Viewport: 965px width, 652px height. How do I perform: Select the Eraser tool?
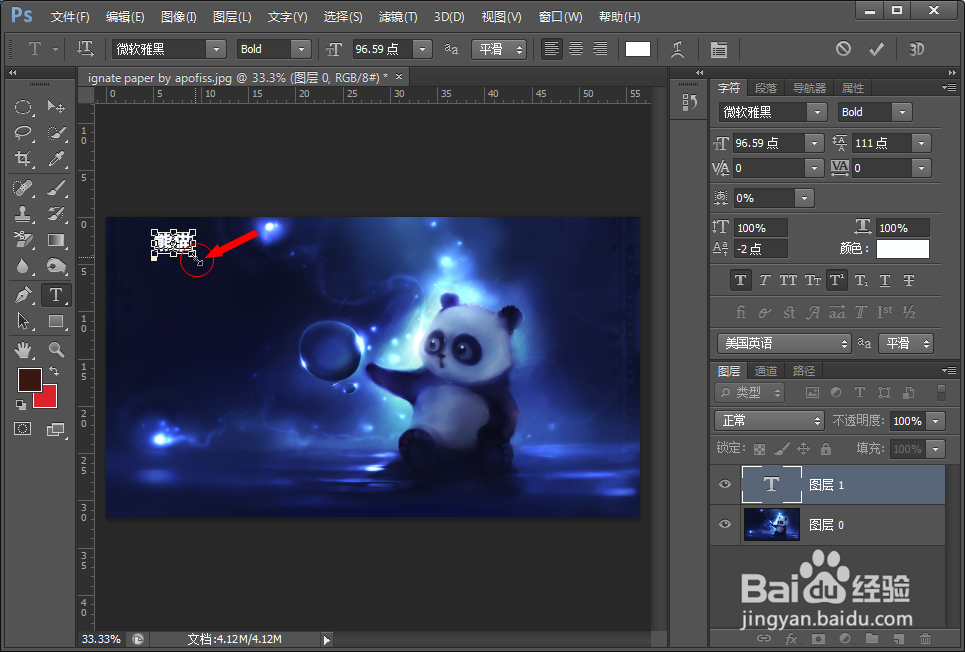(23, 239)
